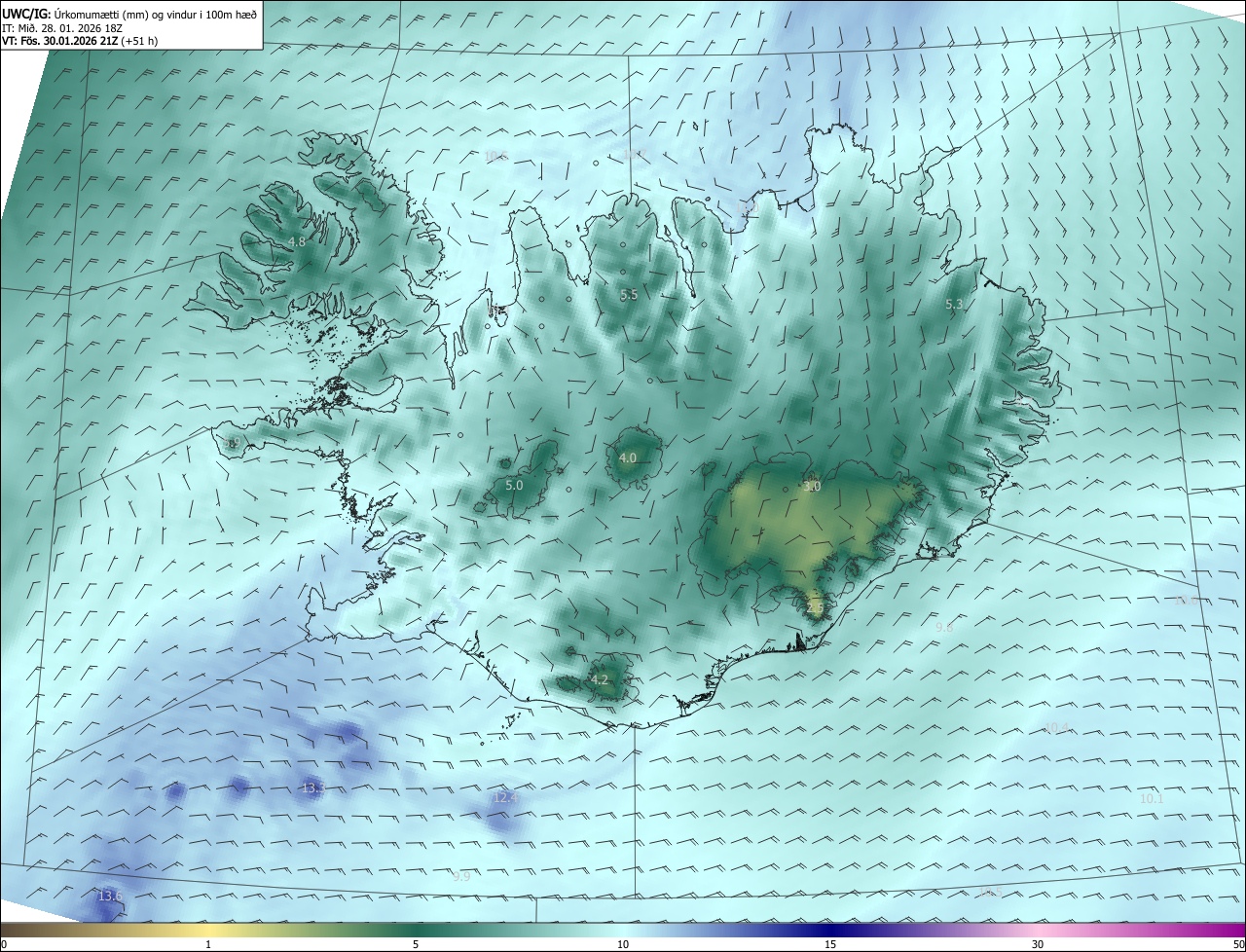
Task: Click the title 'Úrkomumætti (mm) og vindur í 100m hæð'
Action: click(x=156, y=14)
